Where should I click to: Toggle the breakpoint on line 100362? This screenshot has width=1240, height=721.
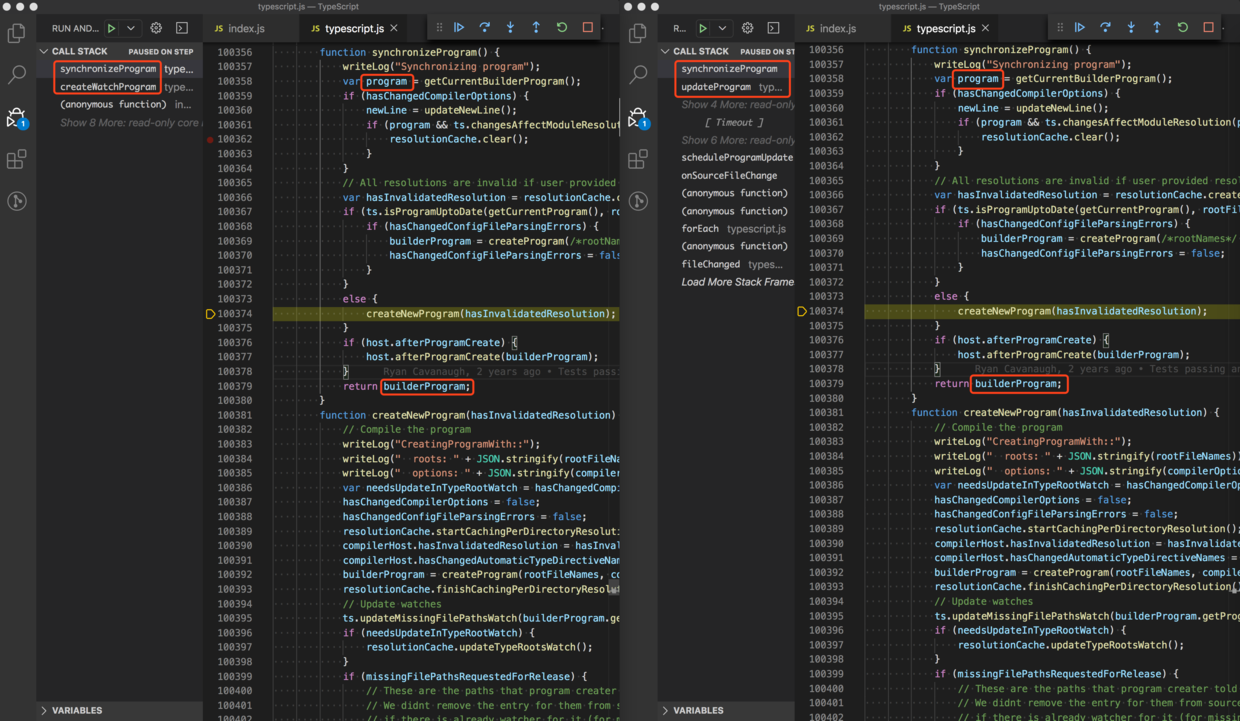point(210,139)
